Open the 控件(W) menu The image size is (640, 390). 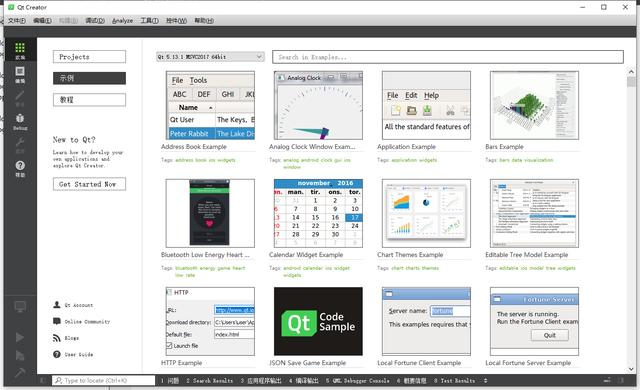(x=176, y=20)
